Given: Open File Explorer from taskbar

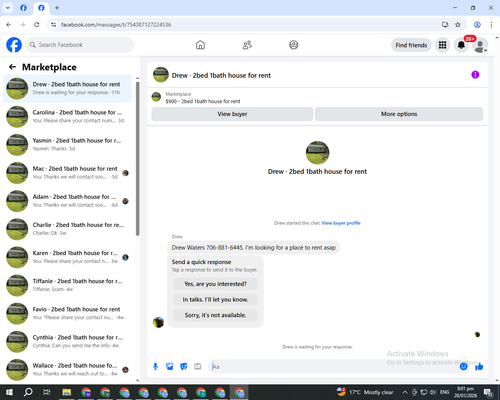Looking at the screenshot, I should [67, 392].
